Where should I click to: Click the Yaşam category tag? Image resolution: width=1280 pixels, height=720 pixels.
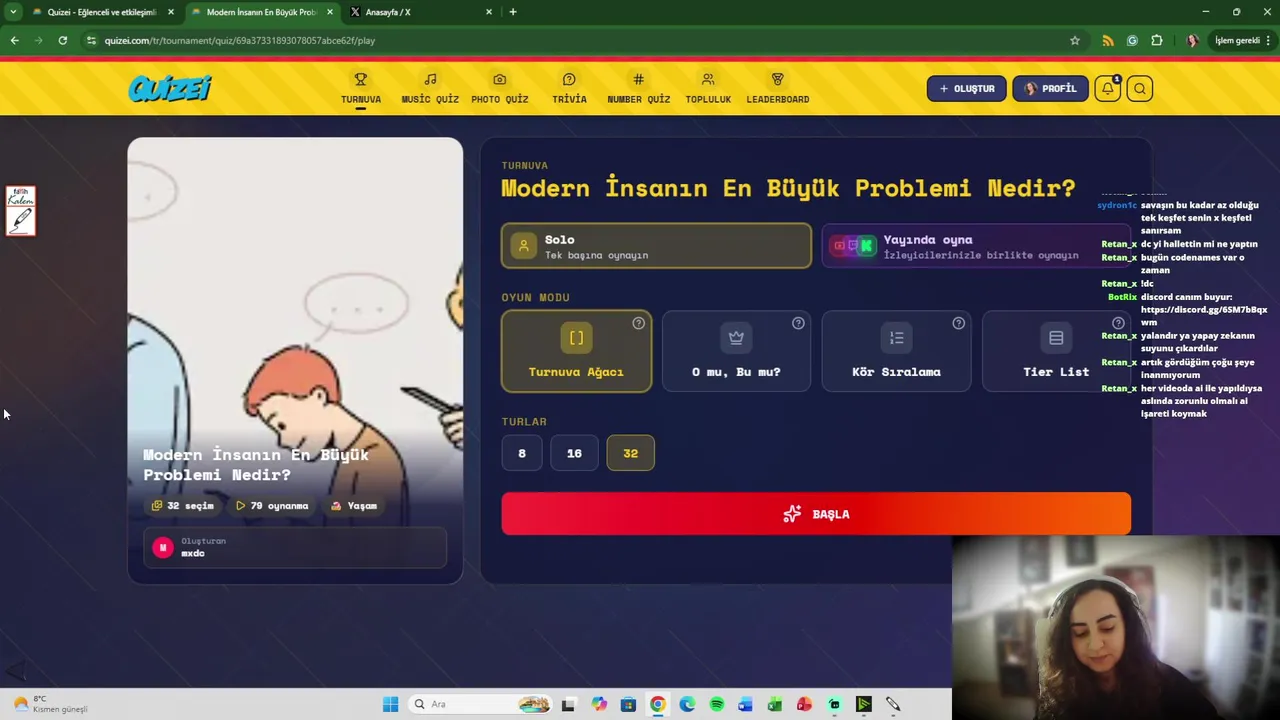(x=354, y=506)
